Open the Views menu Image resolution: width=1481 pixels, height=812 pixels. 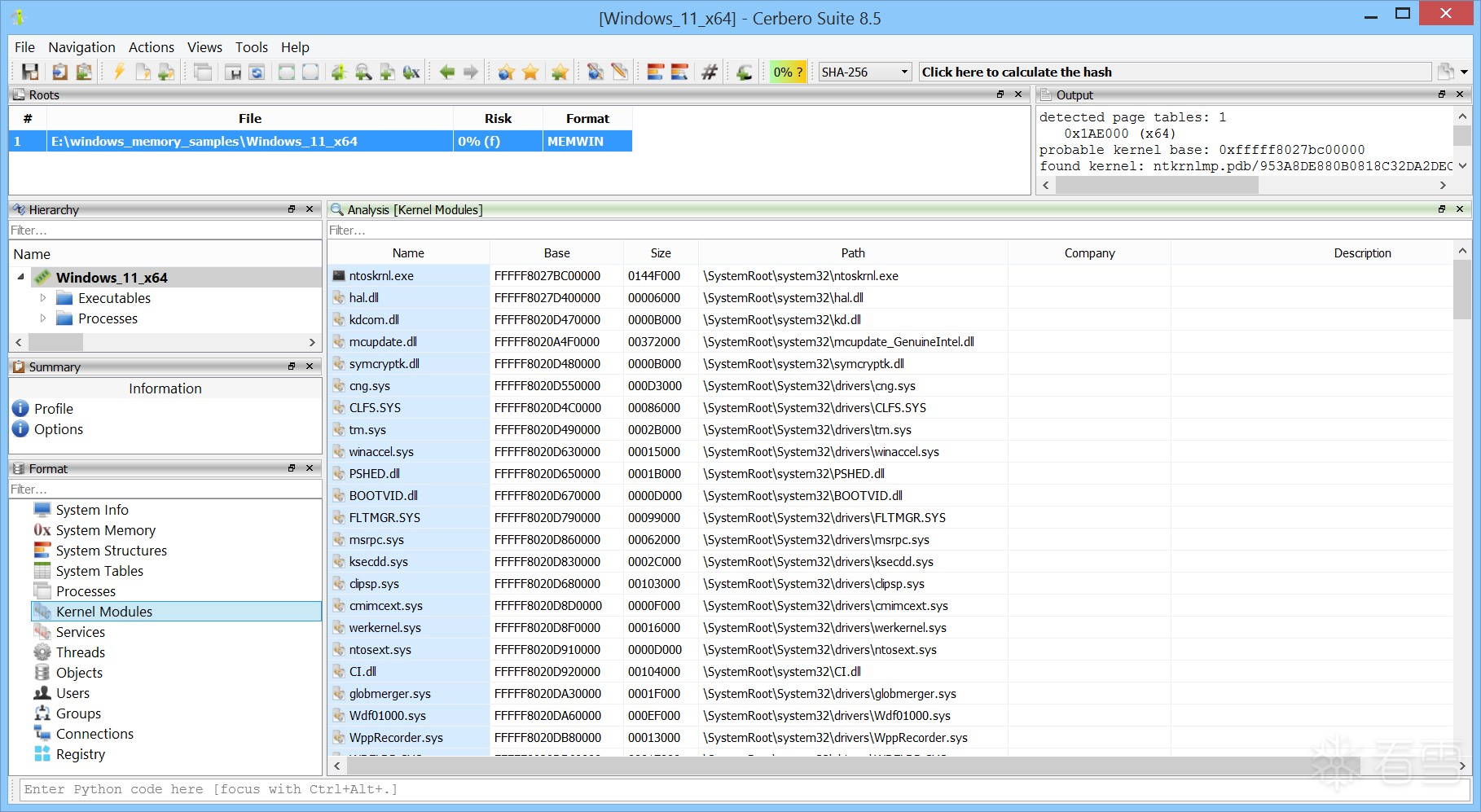tap(204, 47)
